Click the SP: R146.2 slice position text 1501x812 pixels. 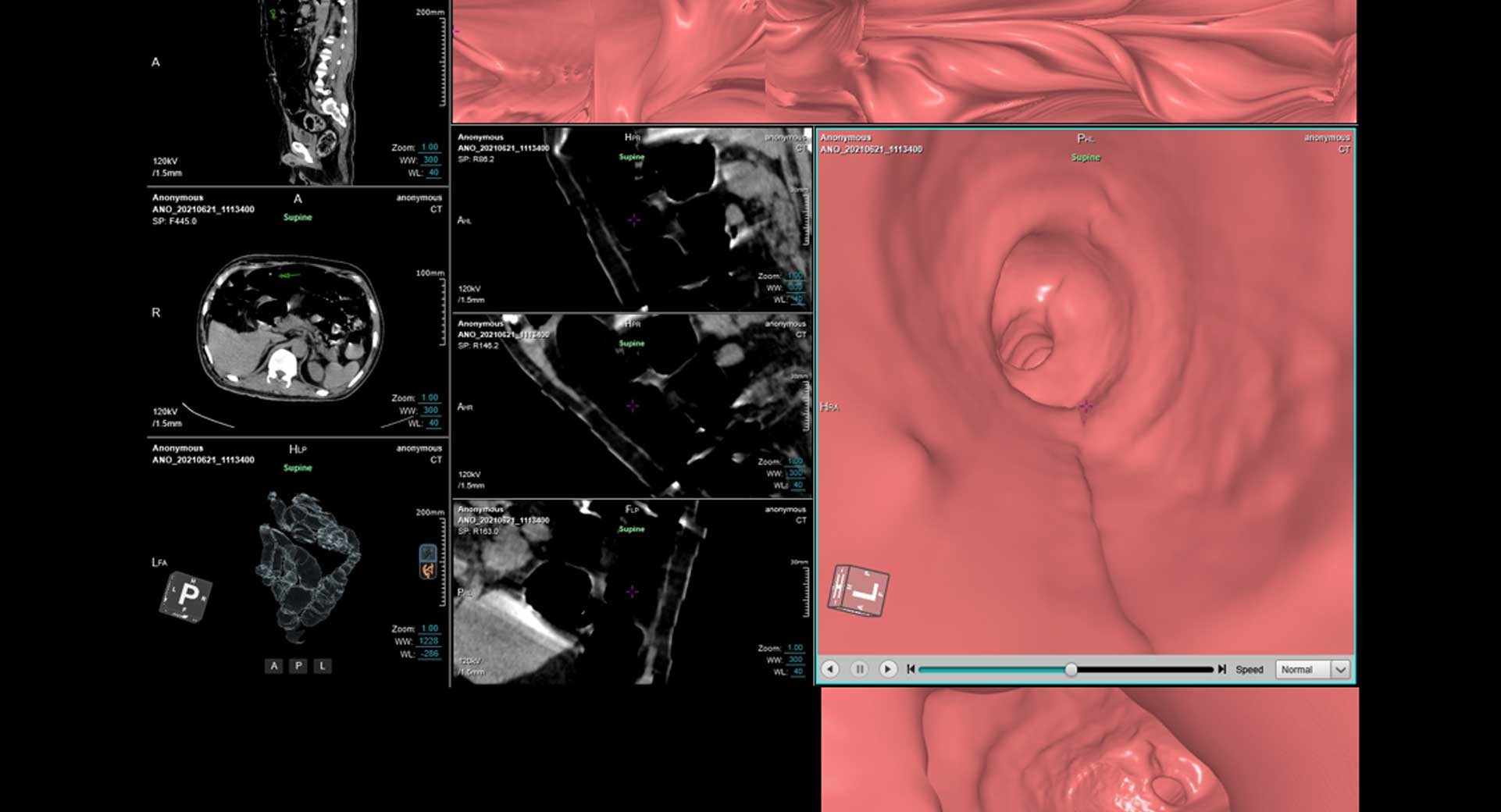tap(478, 346)
